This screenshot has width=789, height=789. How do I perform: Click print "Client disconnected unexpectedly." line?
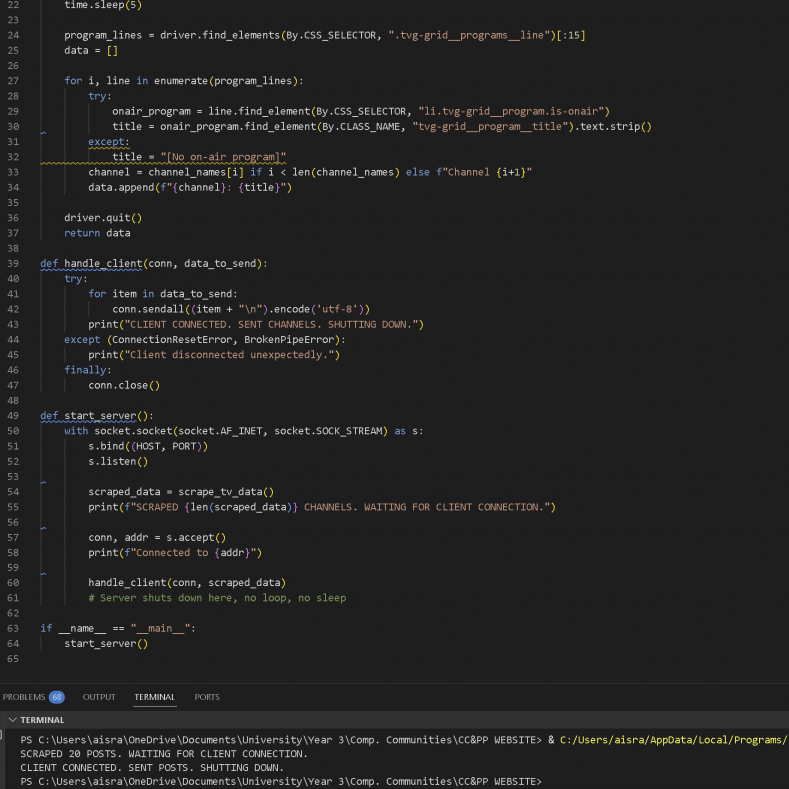pyautogui.click(x=214, y=355)
